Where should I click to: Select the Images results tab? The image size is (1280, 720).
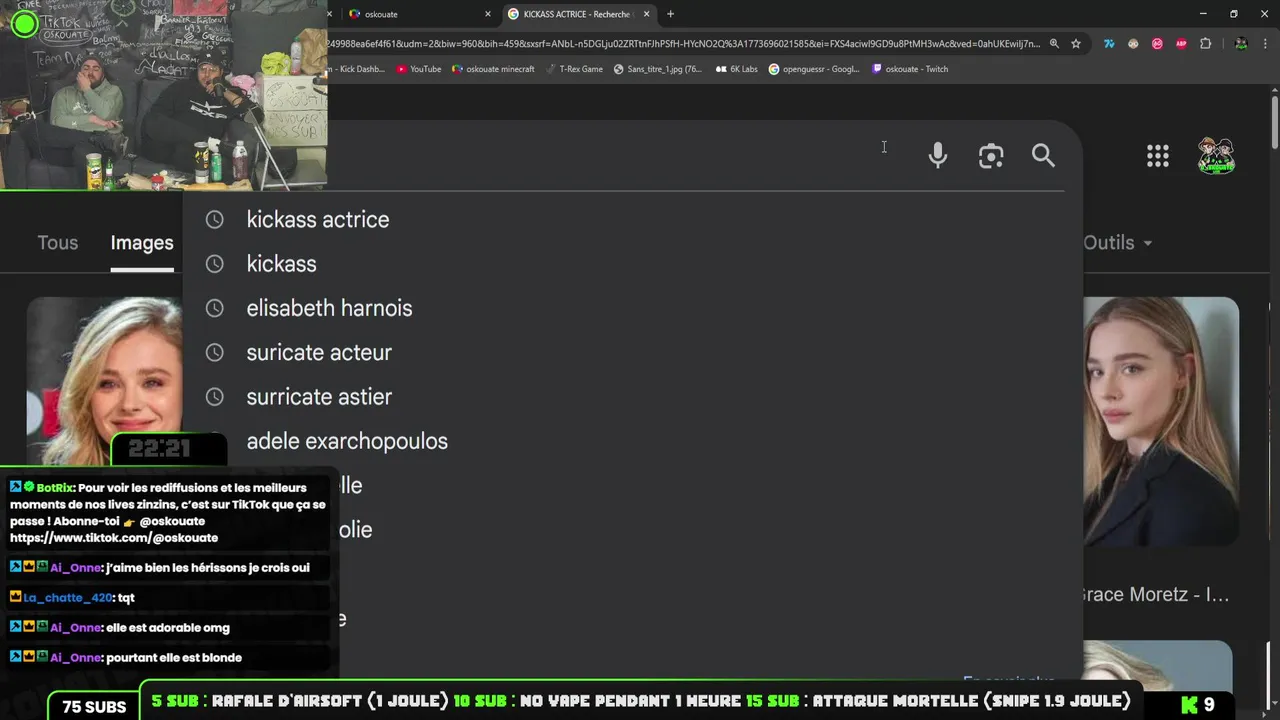click(142, 243)
